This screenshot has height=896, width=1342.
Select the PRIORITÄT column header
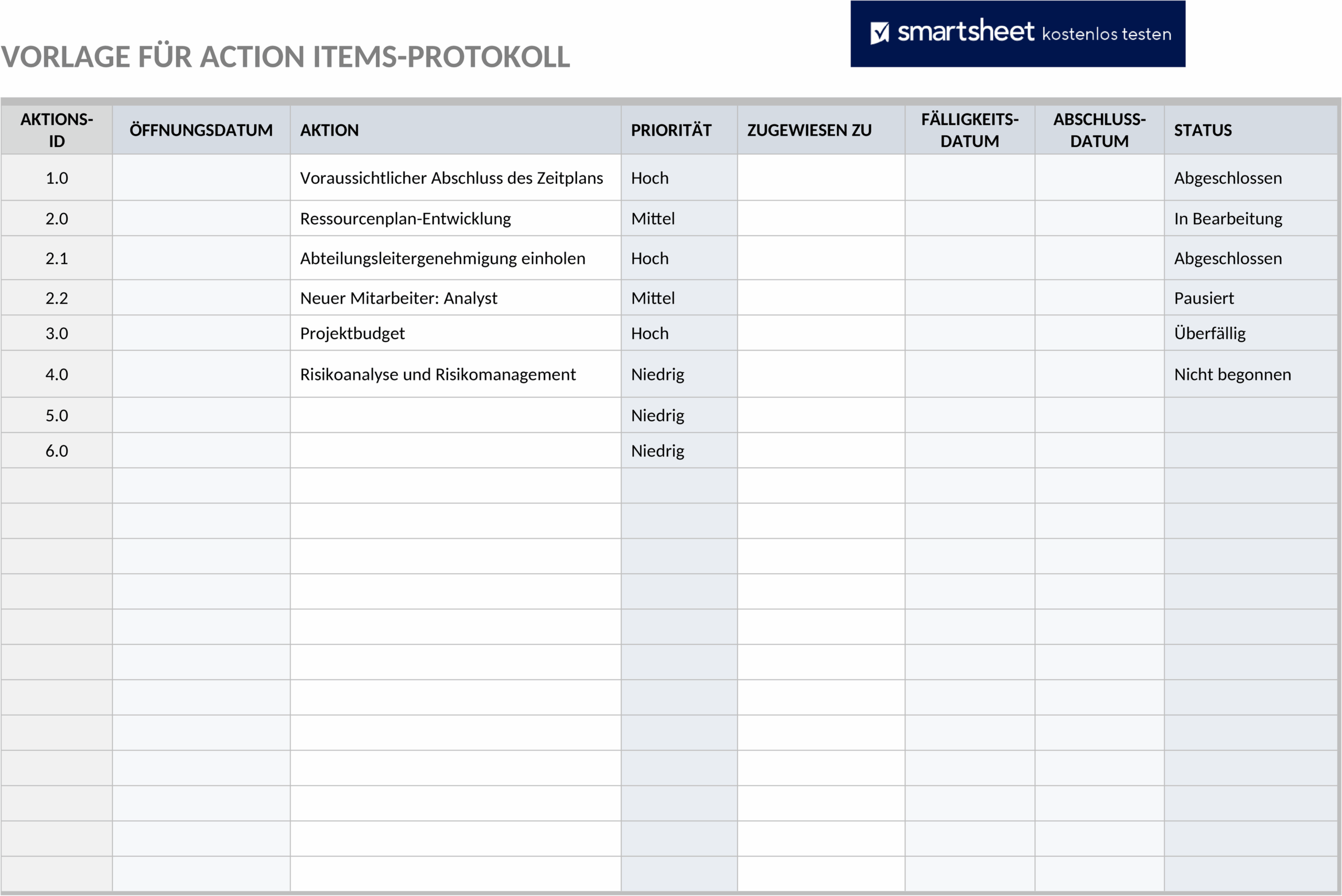tap(679, 130)
